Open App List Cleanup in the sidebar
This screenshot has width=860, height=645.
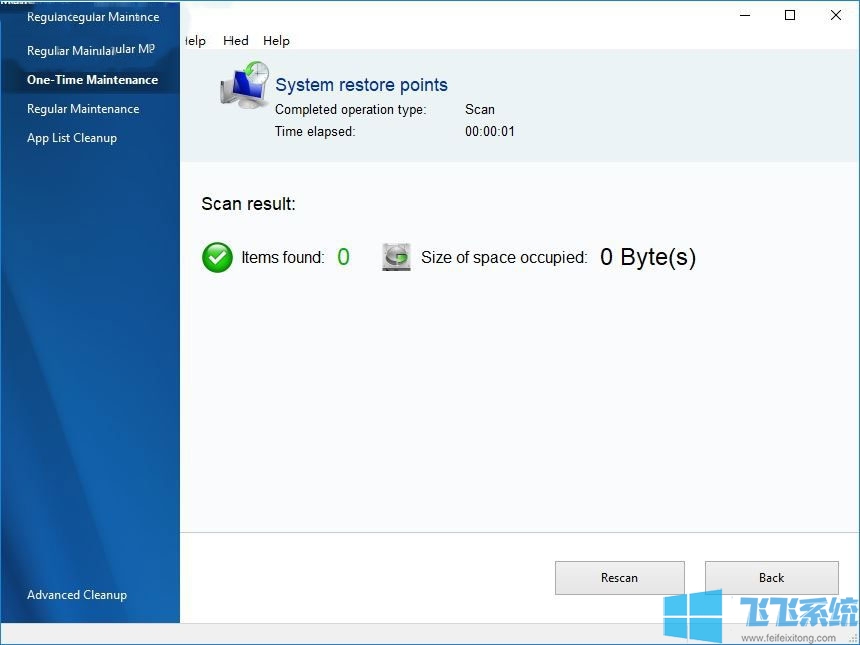coord(72,138)
